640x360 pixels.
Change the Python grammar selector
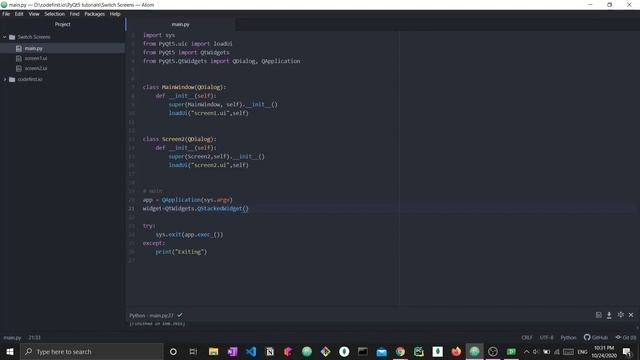[x=568, y=338]
